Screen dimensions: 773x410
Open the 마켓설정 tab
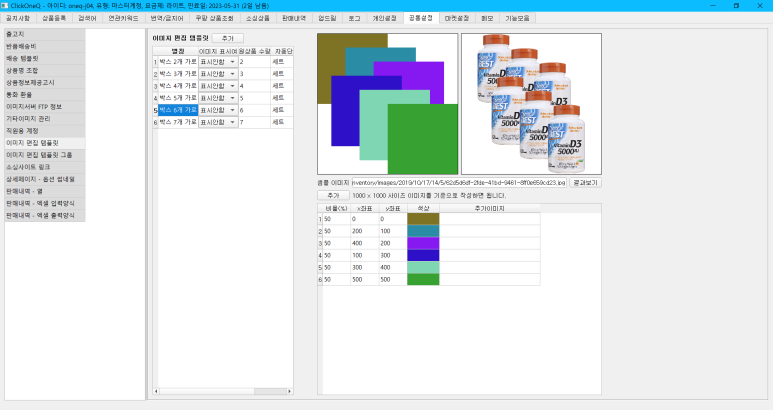click(457, 18)
